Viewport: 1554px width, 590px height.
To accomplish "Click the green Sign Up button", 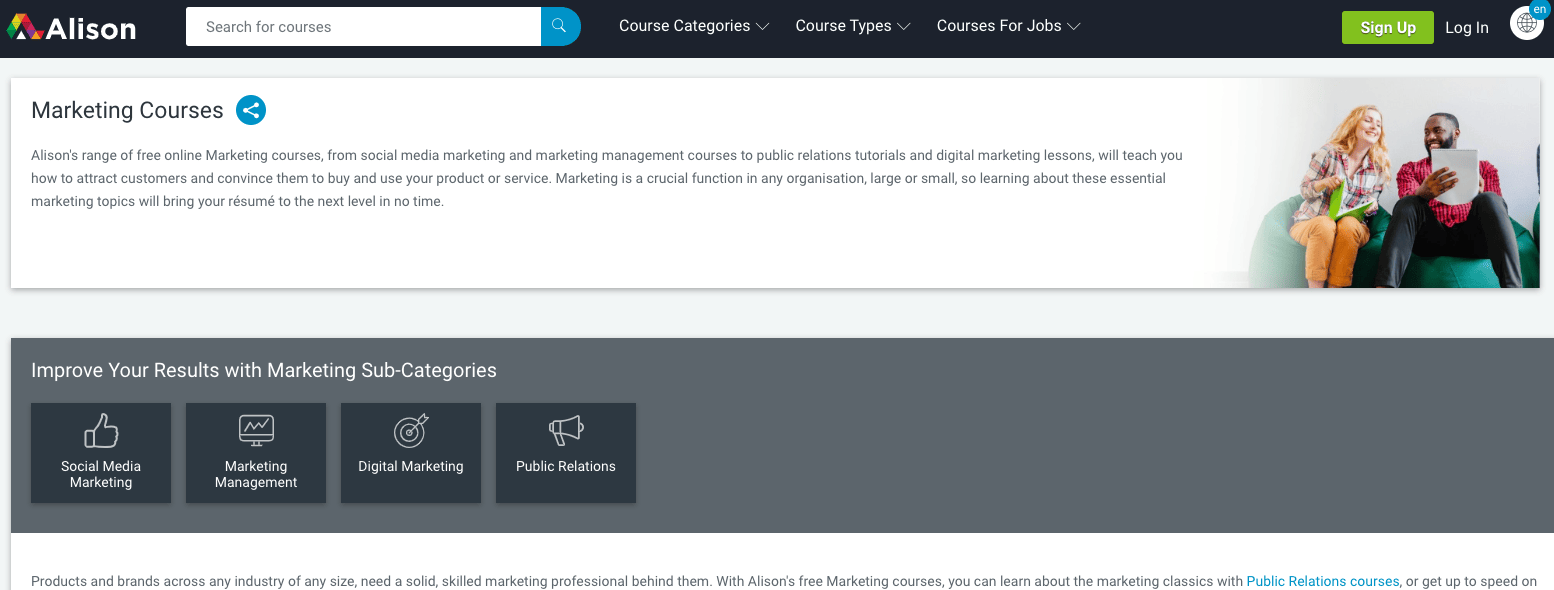I will pyautogui.click(x=1387, y=28).
